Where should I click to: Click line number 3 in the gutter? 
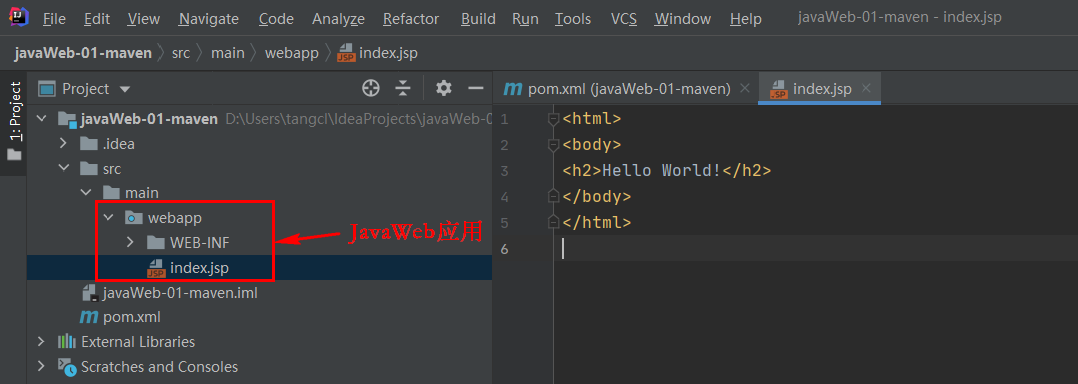tap(505, 171)
